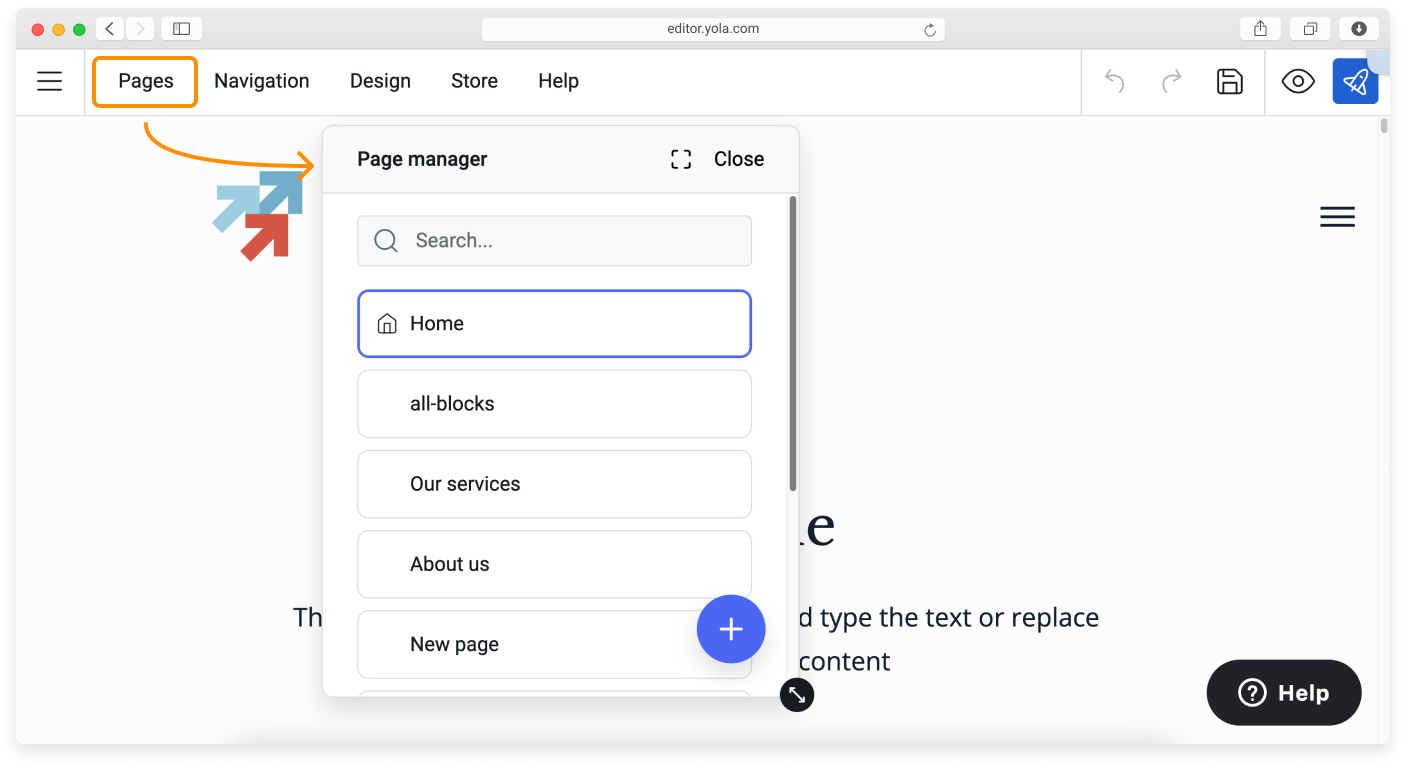Click the floating Help button
Image resolution: width=1406 pixels, height=768 pixels.
tap(1284, 693)
